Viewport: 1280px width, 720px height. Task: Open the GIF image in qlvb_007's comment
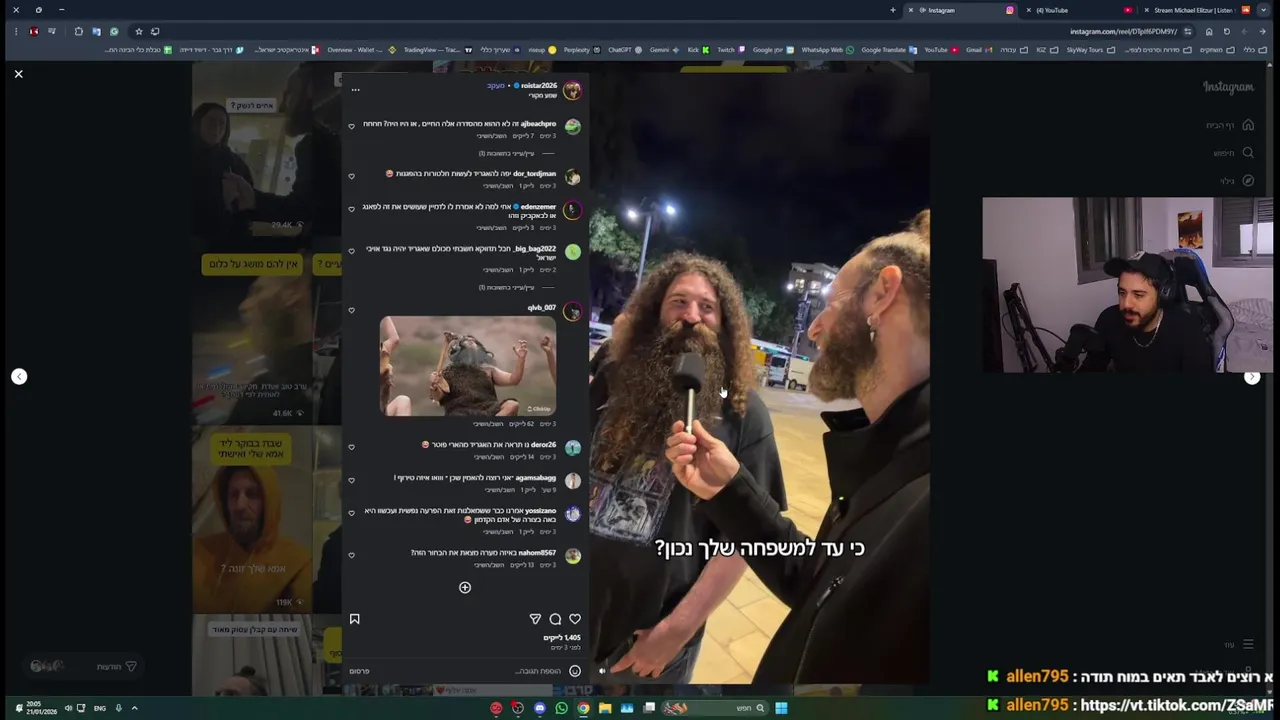(468, 366)
